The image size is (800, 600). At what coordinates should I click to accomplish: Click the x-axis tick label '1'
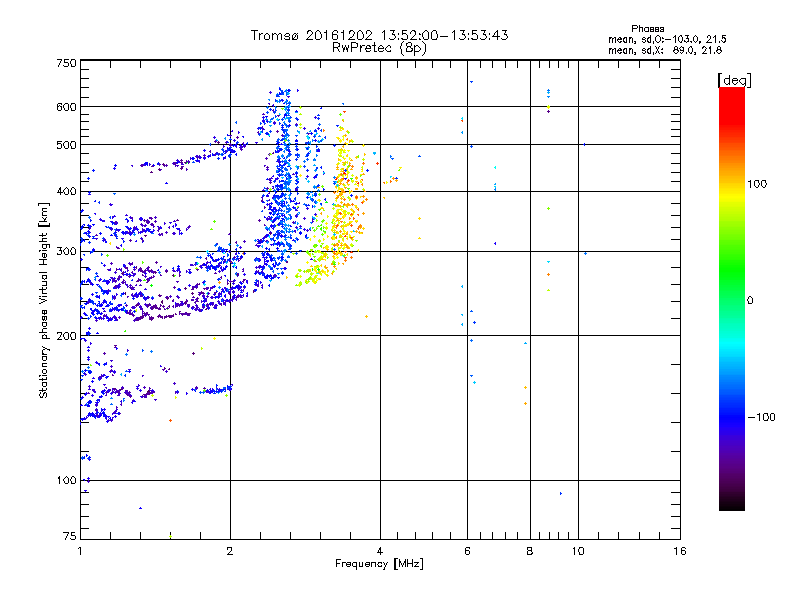(80, 551)
